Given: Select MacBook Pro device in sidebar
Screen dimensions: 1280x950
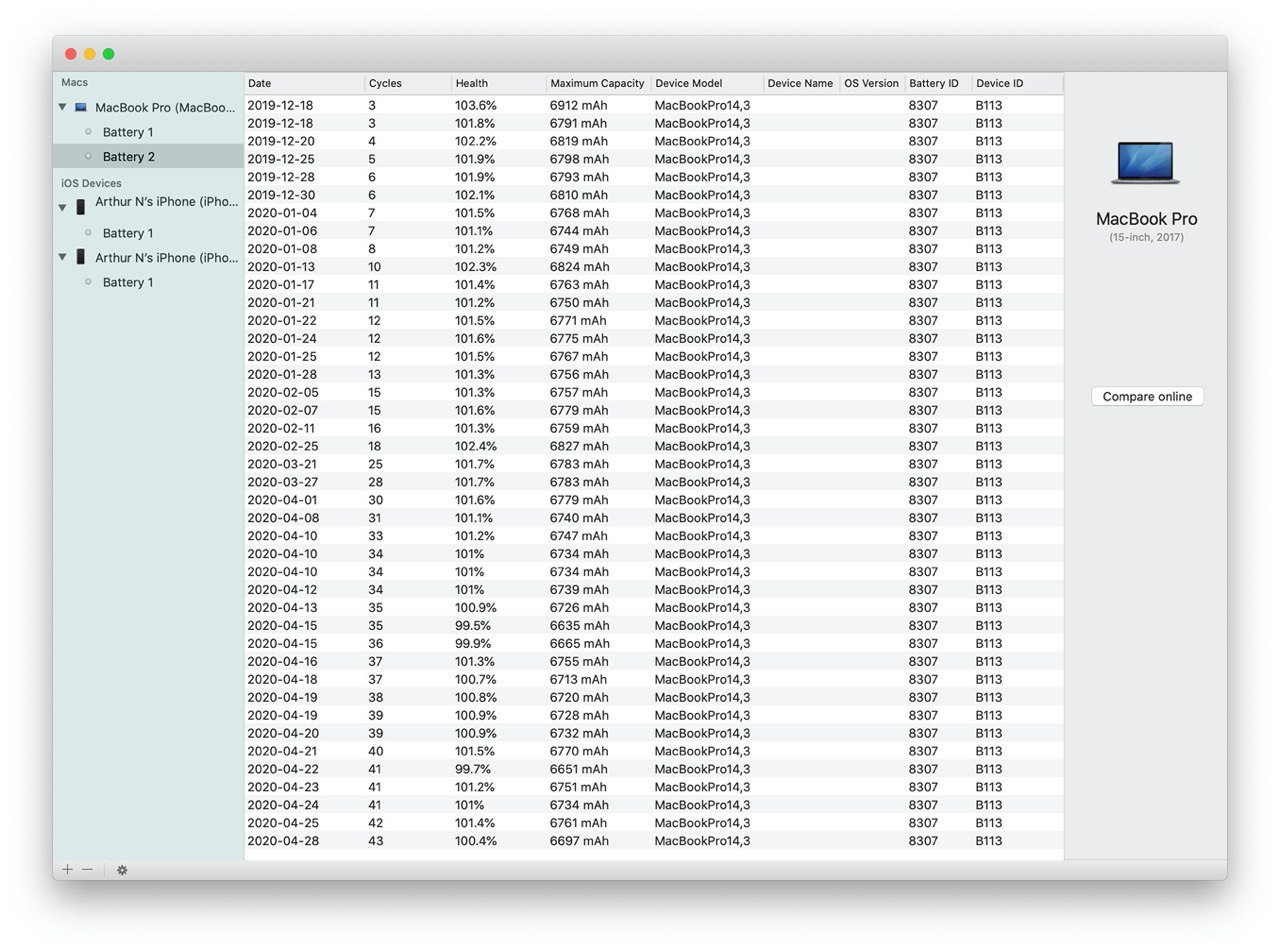Looking at the screenshot, I should click(166, 107).
